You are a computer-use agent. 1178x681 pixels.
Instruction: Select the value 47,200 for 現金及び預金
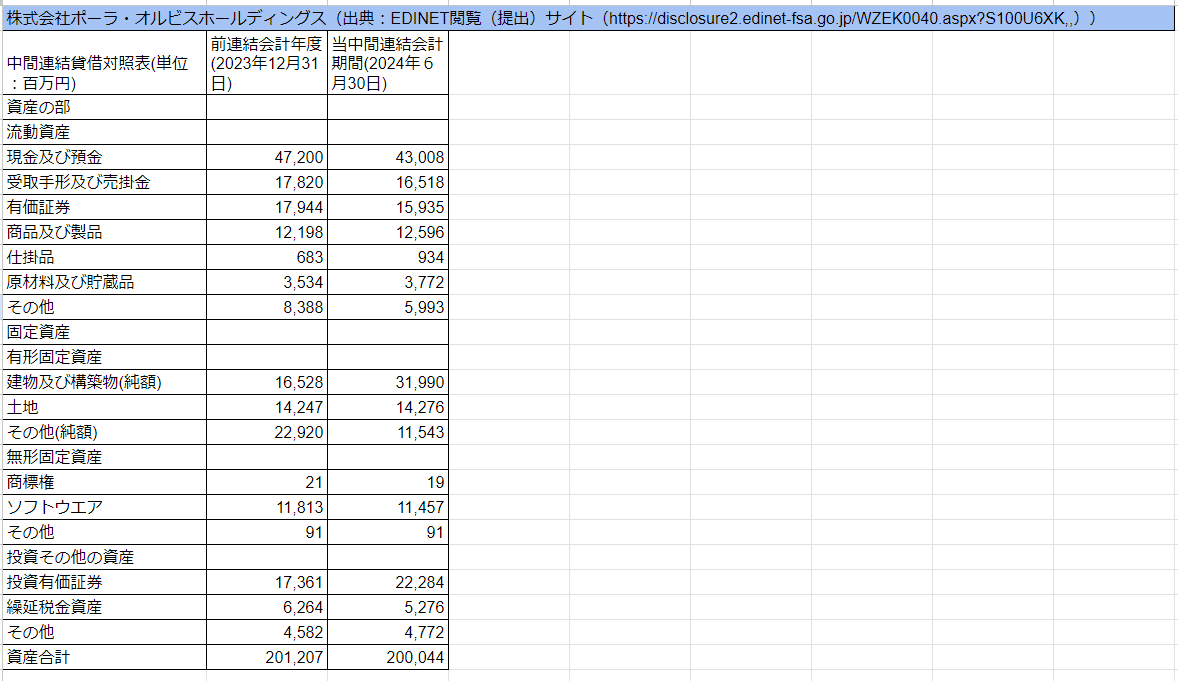pyautogui.click(x=267, y=157)
